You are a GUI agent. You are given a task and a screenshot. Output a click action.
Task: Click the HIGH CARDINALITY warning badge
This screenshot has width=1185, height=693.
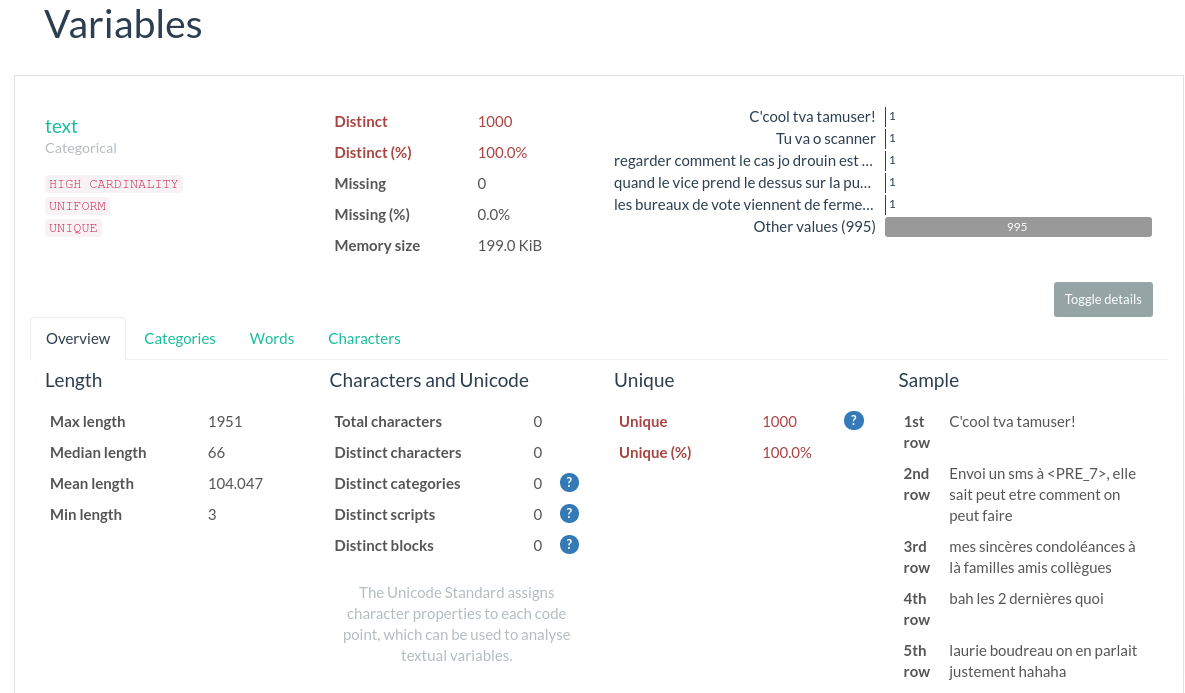pyautogui.click(x=114, y=183)
